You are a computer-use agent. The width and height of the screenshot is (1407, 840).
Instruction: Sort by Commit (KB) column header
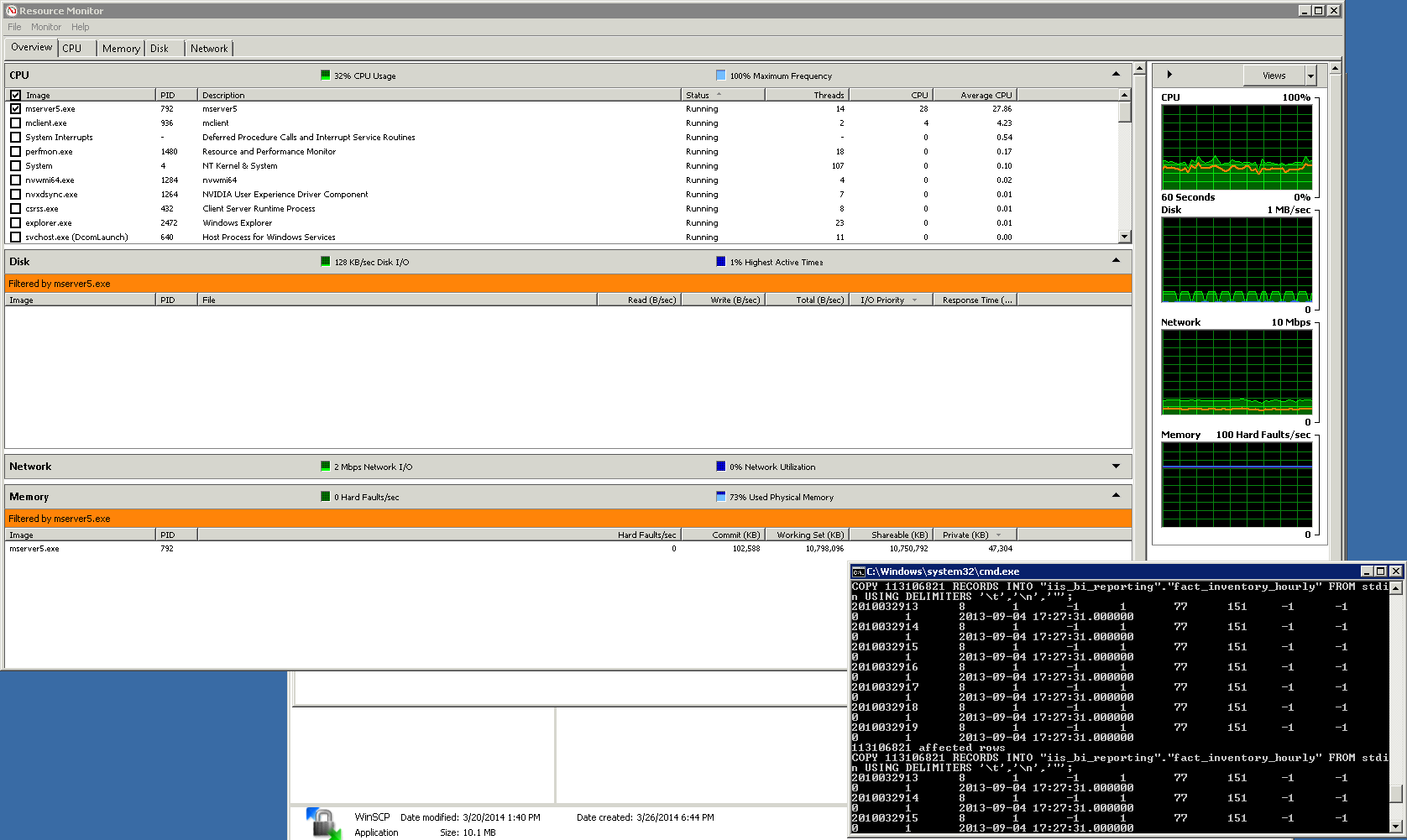[x=723, y=535]
